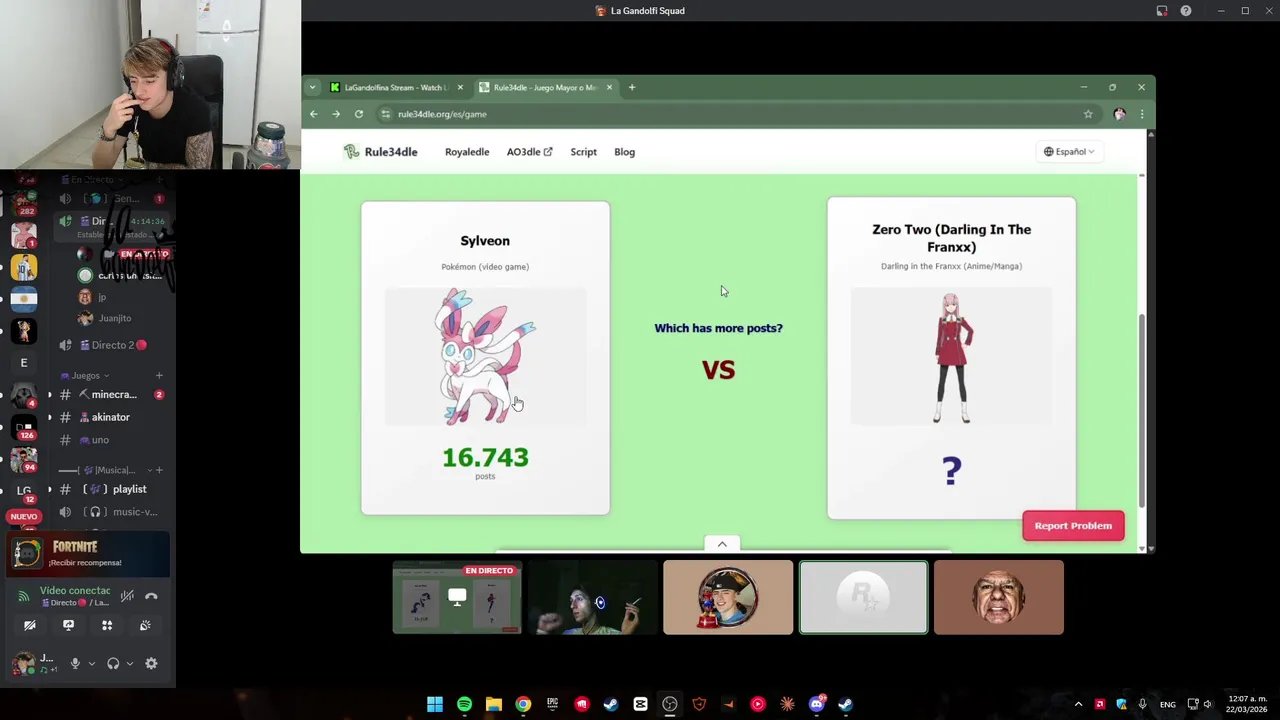Mute the Discord microphone
Viewport: 1280px width, 720px height.
(x=75, y=664)
